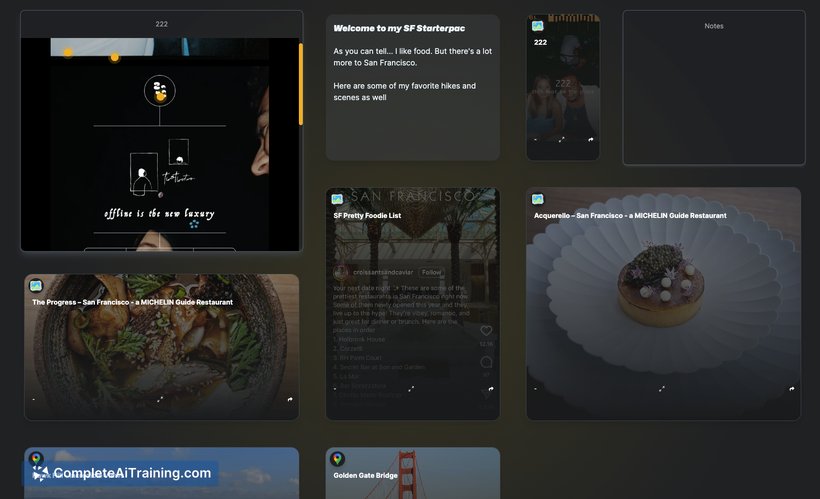Expand the small 222 photo card
Screen dimensions: 820x499
tap(562, 140)
